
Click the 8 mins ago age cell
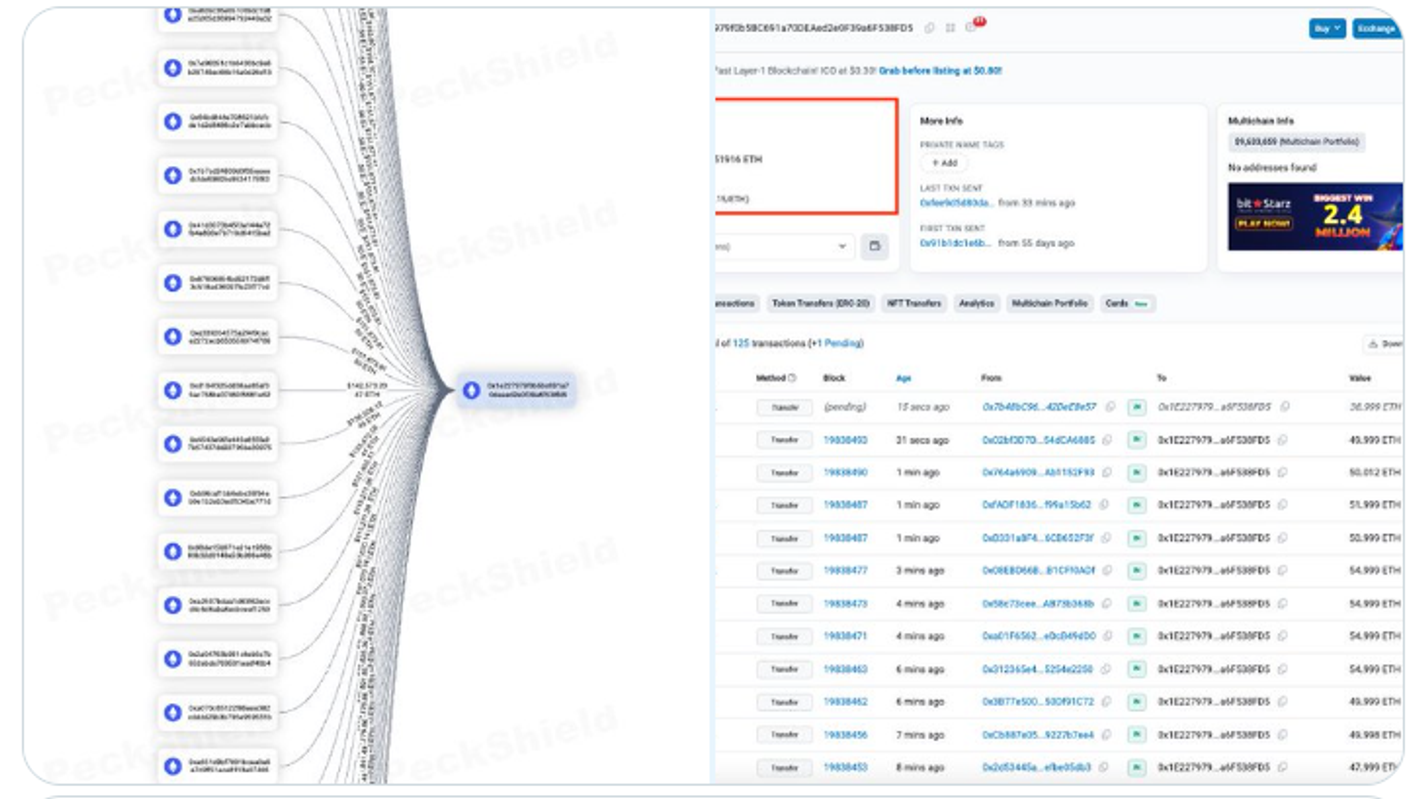point(920,768)
